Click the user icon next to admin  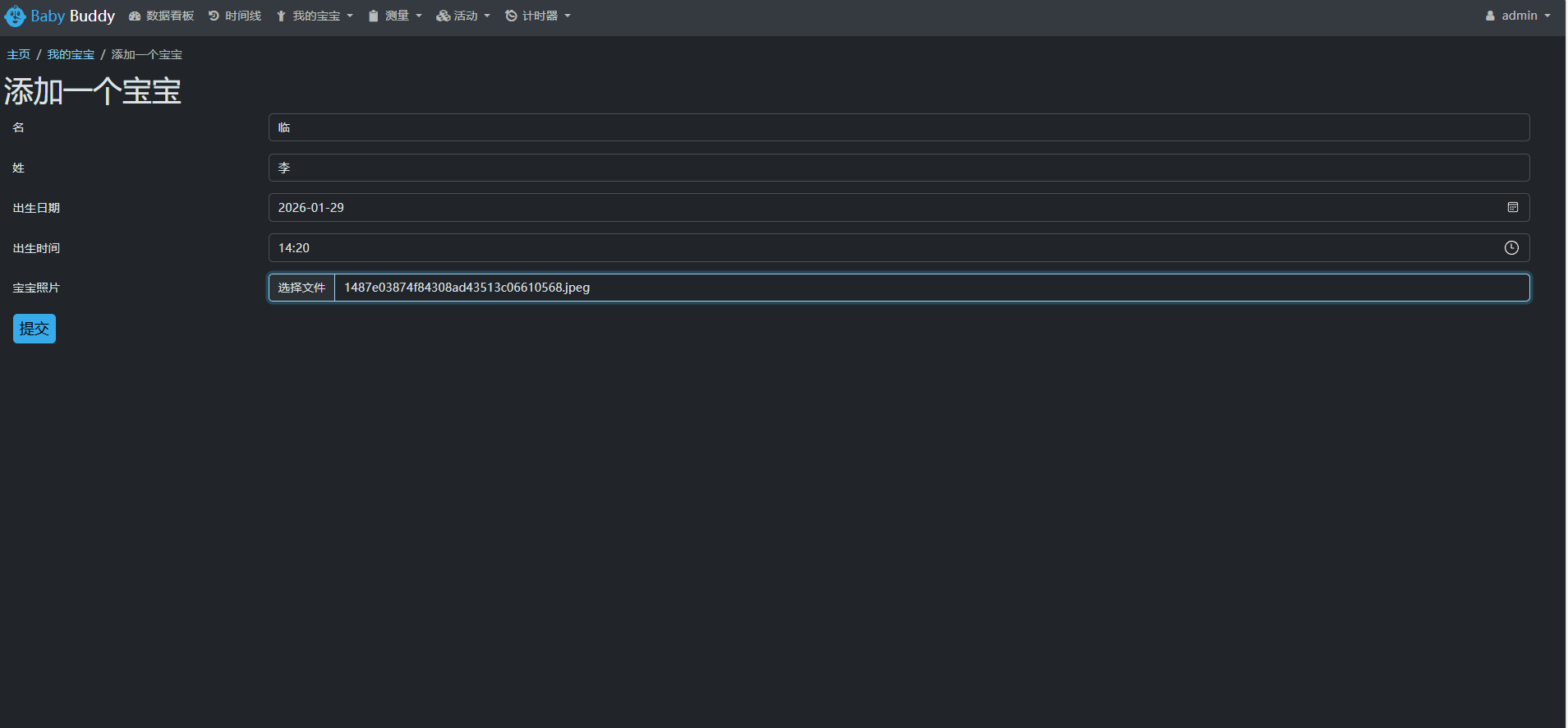(1490, 16)
